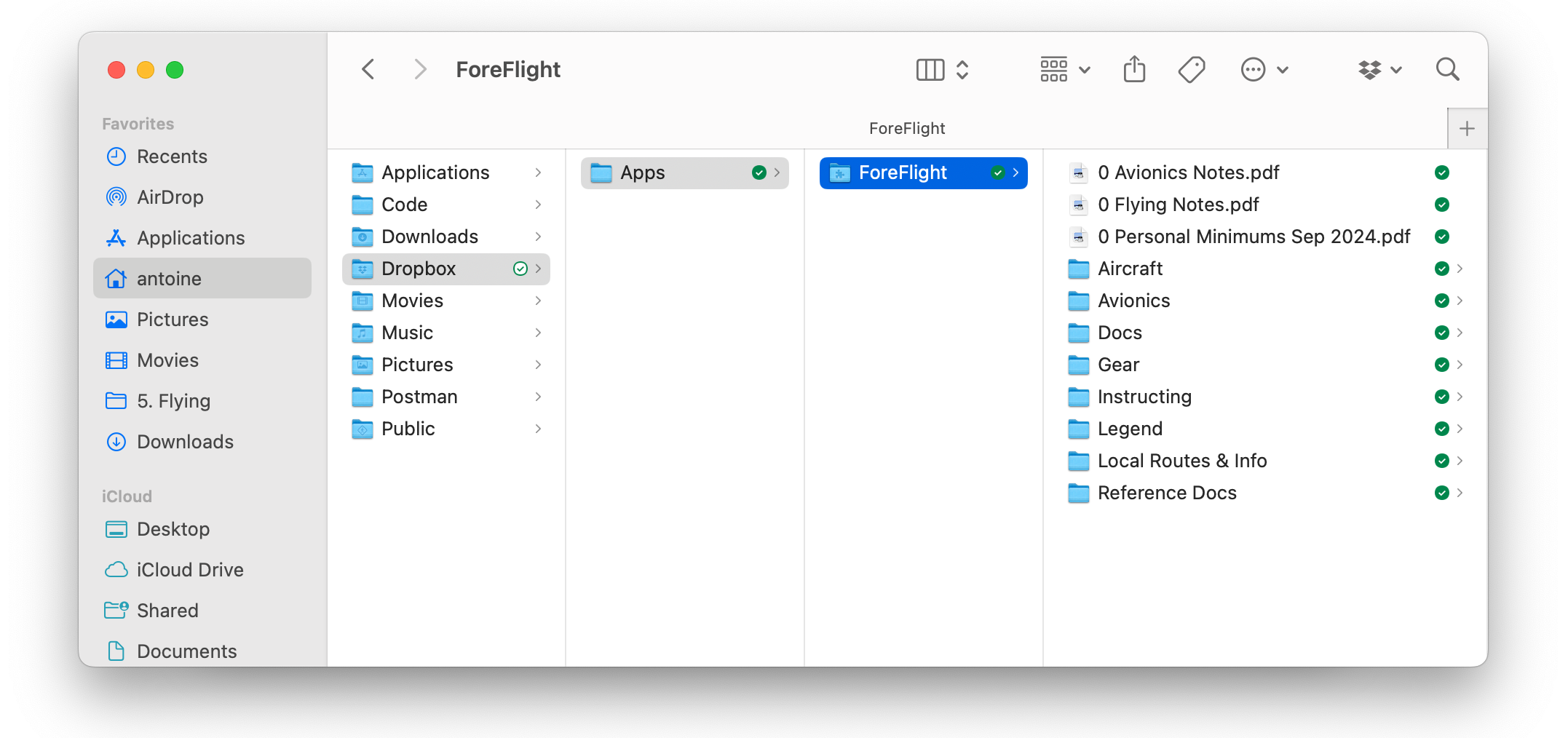Click the Share icon in the toolbar

click(1133, 69)
